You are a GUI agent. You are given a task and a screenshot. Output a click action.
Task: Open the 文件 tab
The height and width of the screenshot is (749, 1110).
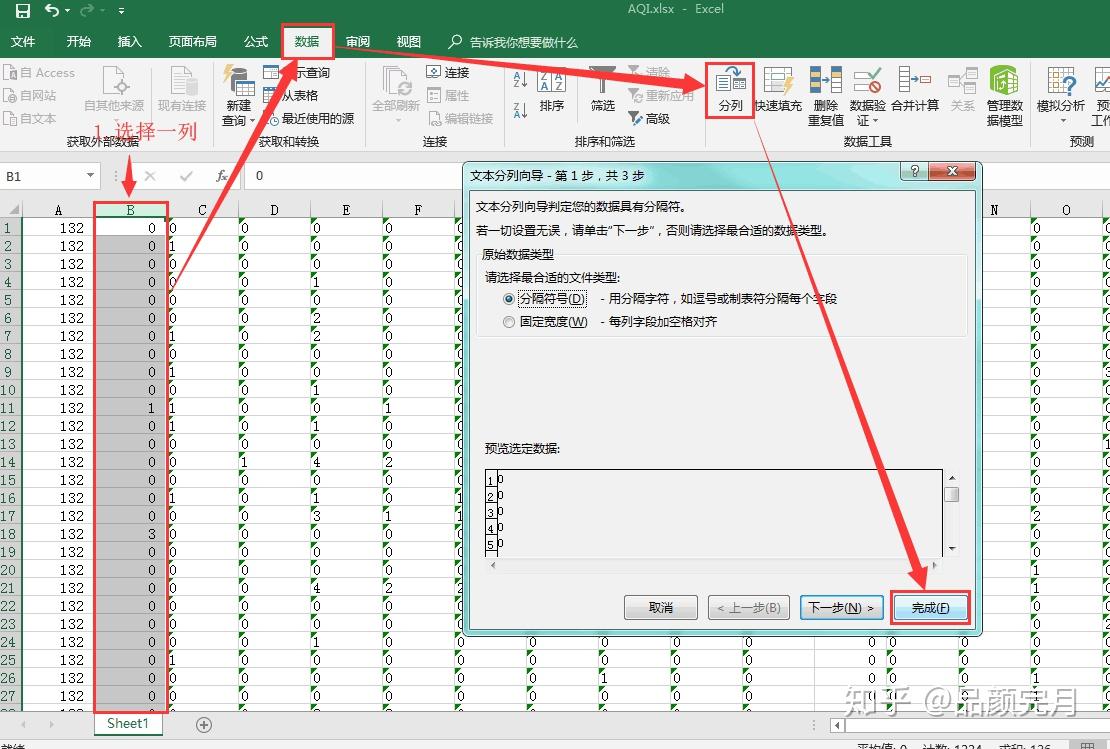[23, 42]
